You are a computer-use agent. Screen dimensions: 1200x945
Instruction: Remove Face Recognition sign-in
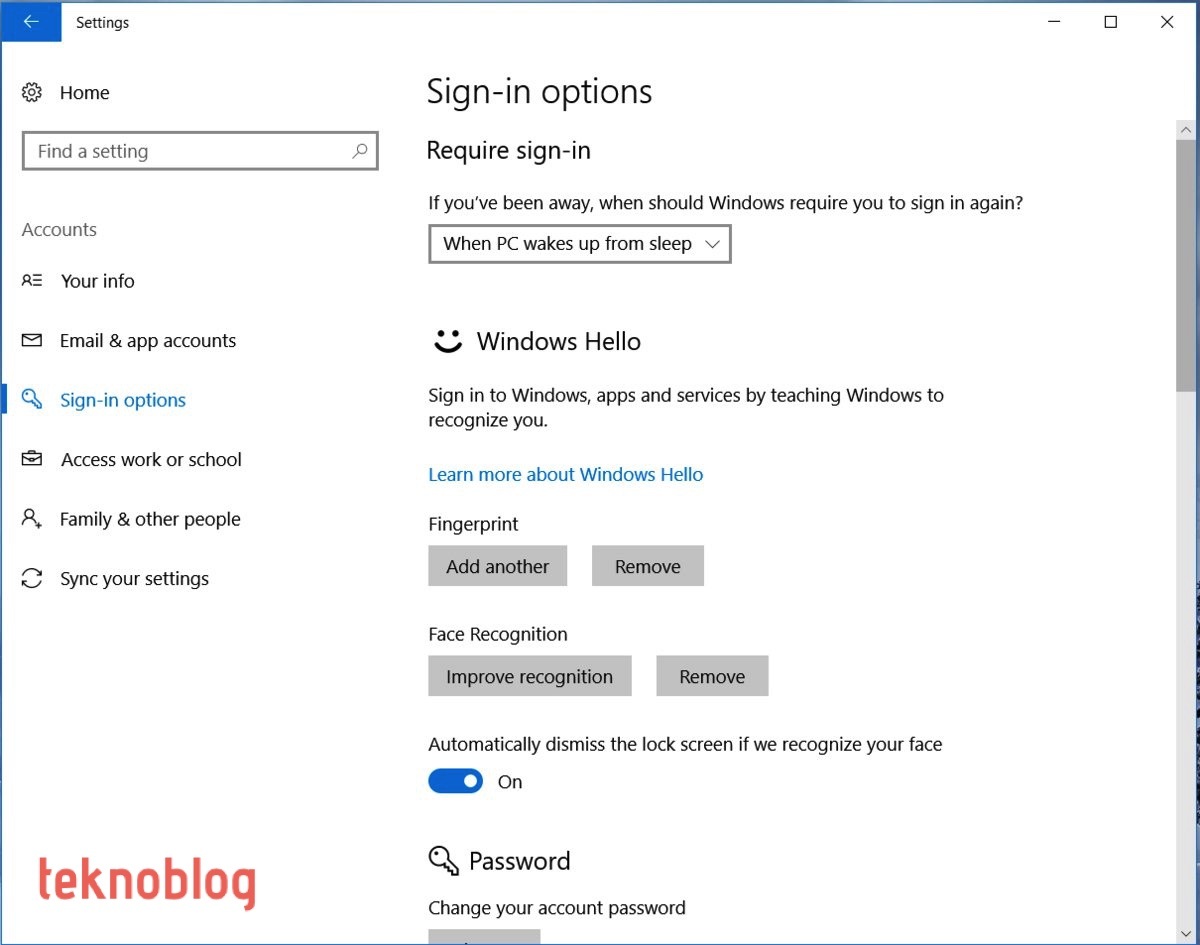tap(712, 676)
